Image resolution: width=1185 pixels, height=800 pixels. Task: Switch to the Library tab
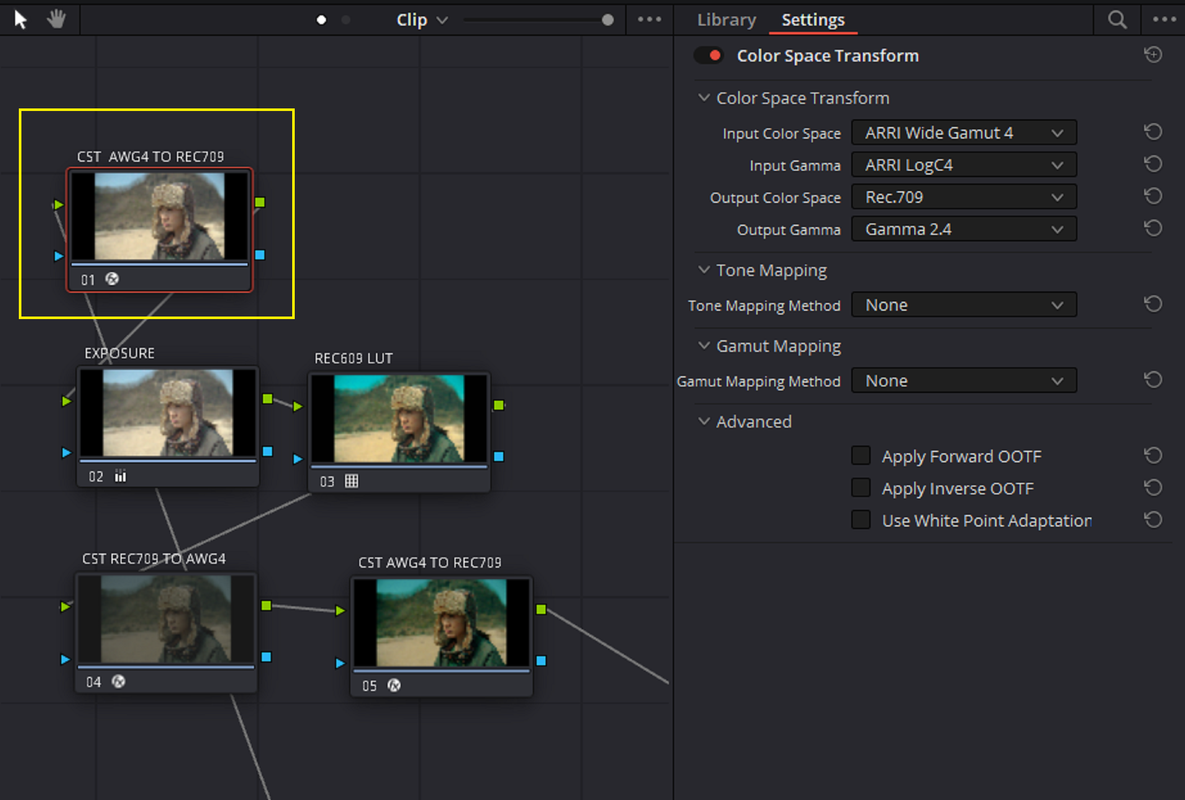pyautogui.click(x=726, y=20)
